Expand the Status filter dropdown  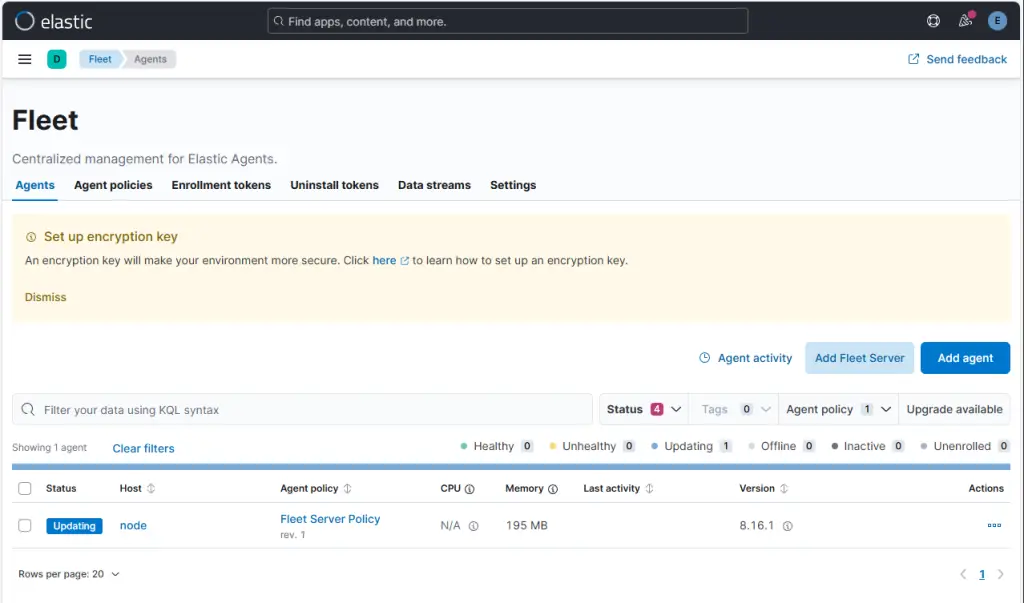(x=643, y=410)
